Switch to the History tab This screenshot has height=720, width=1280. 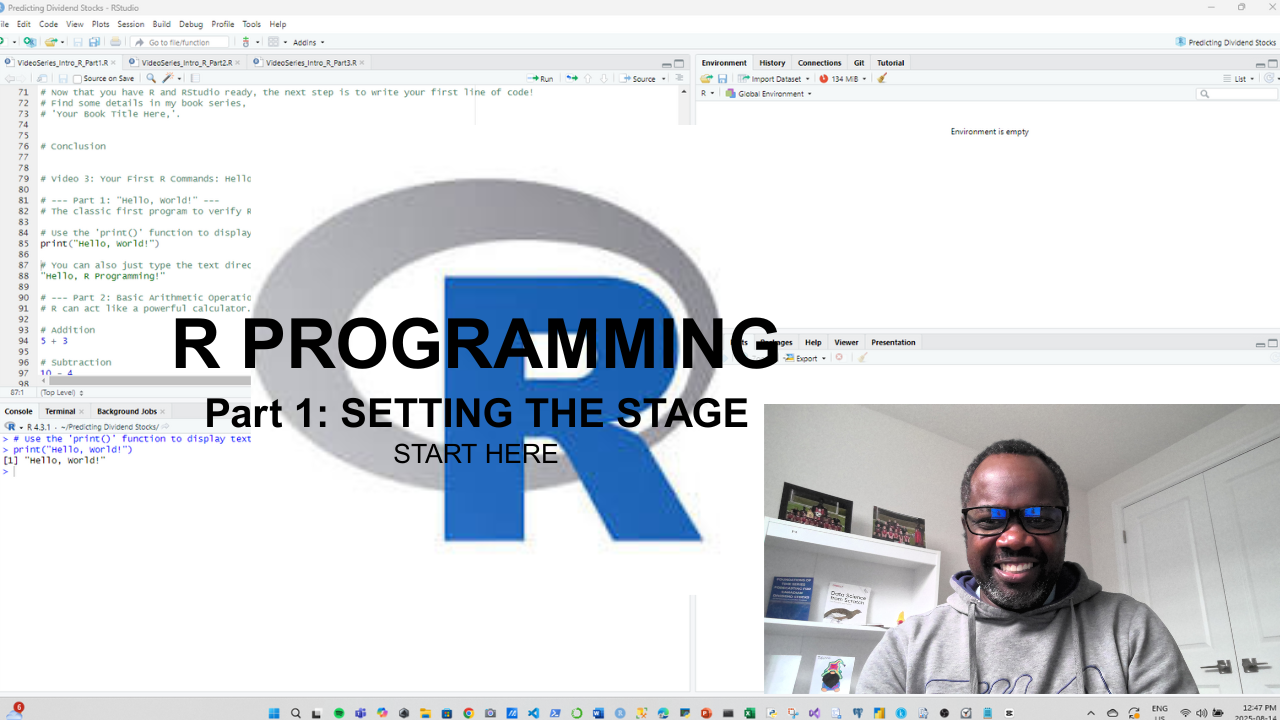(772, 62)
